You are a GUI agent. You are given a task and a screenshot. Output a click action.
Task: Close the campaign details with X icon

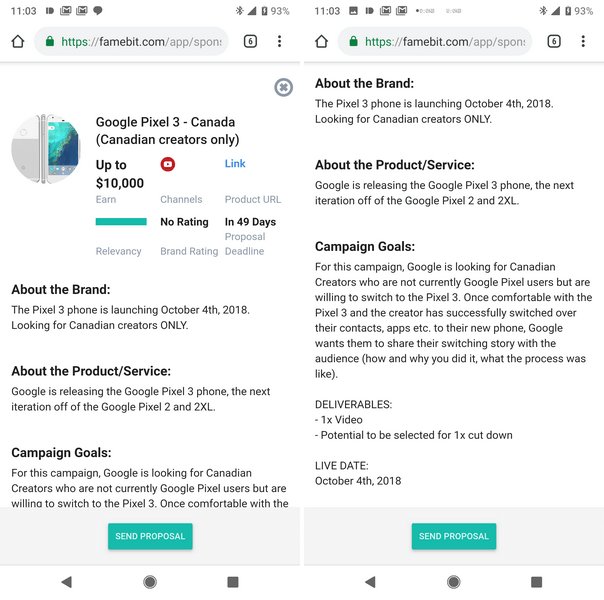(x=283, y=88)
